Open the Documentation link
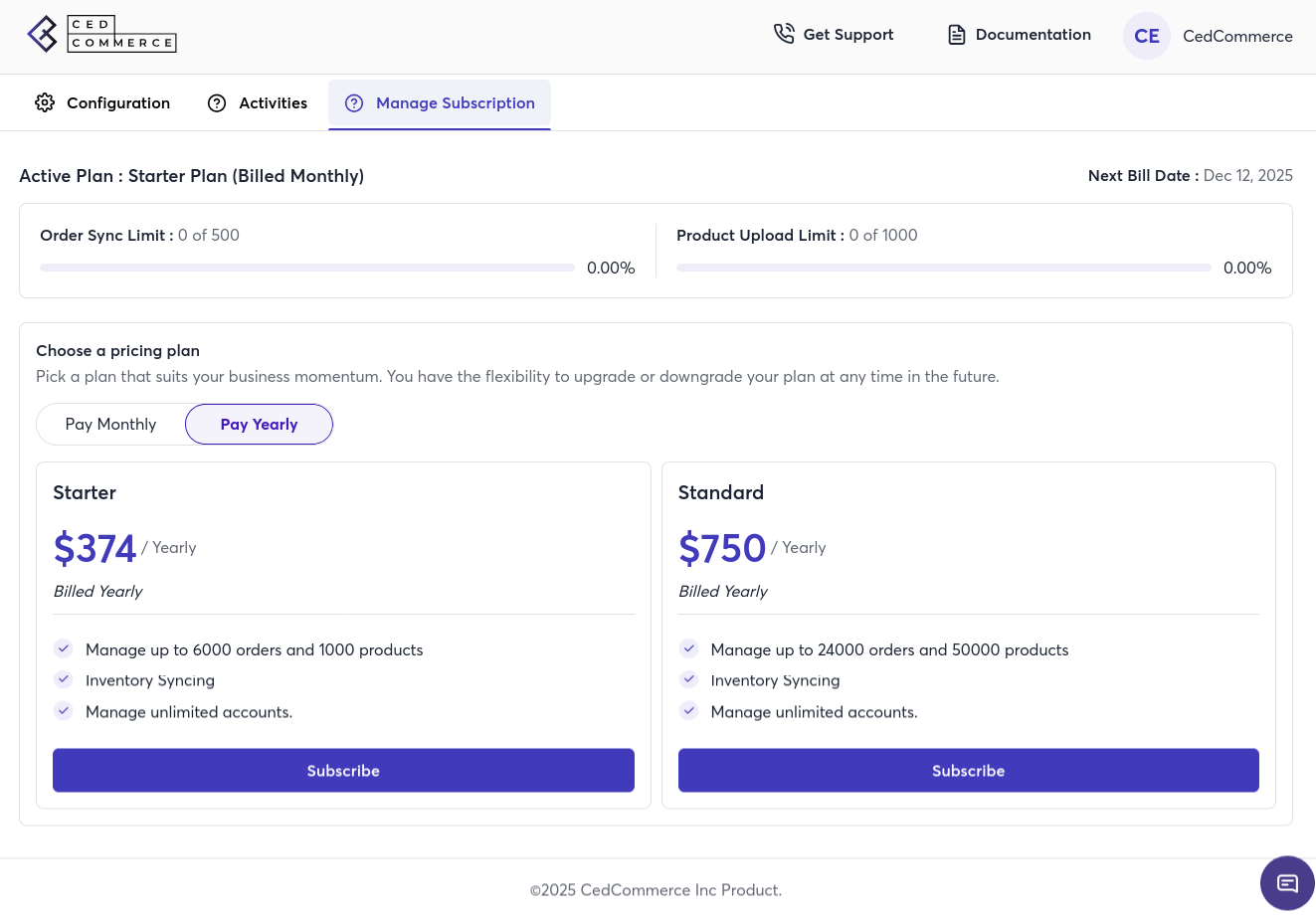 [x=1033, y=35]
